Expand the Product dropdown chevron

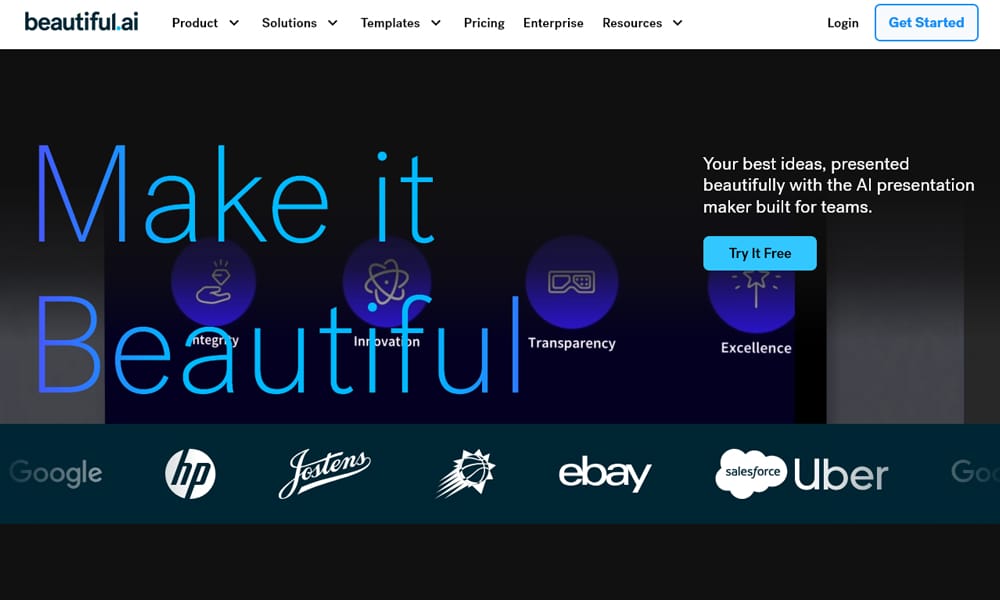234,23
